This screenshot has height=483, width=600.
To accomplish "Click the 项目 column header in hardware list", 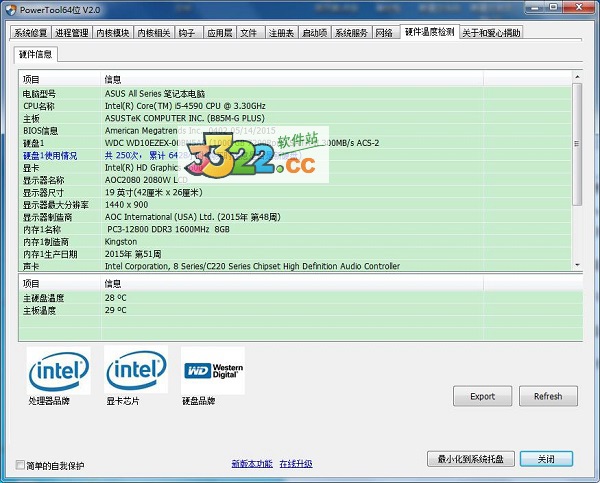I will pos(60,79).
